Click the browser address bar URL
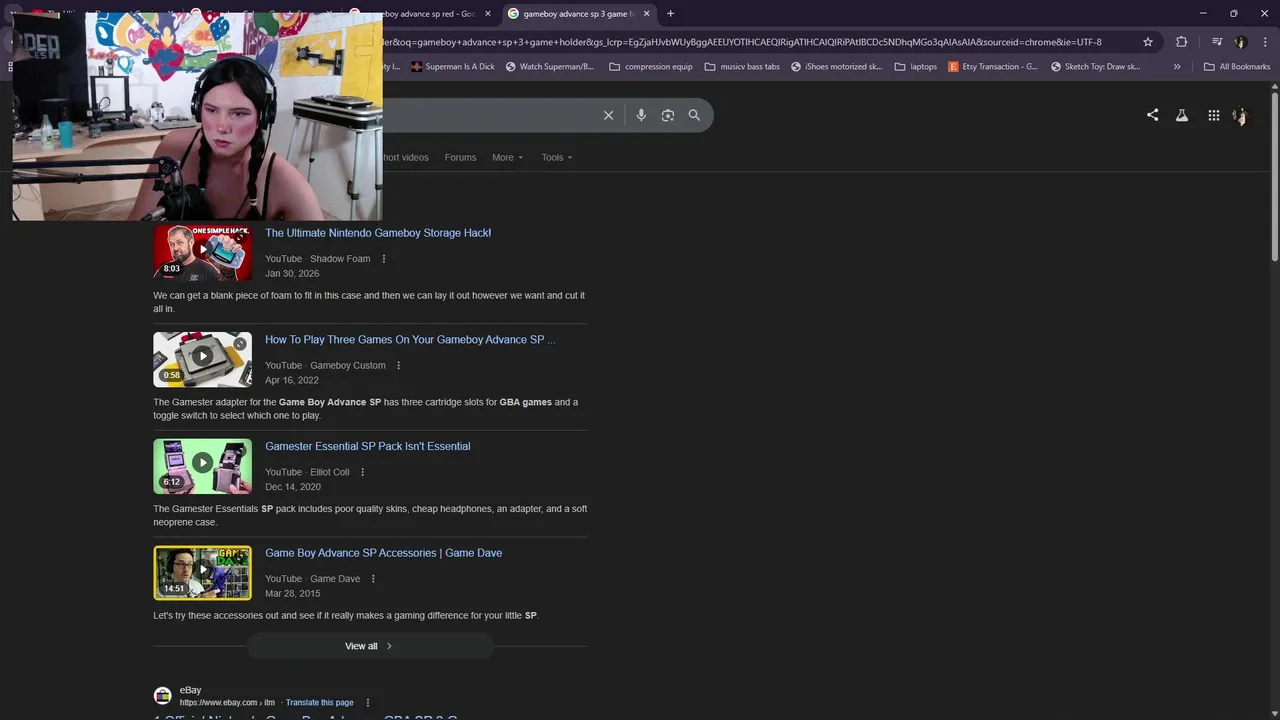Image resolution: width=1280 pixels, height=720 pixels. tap(742, 42)
